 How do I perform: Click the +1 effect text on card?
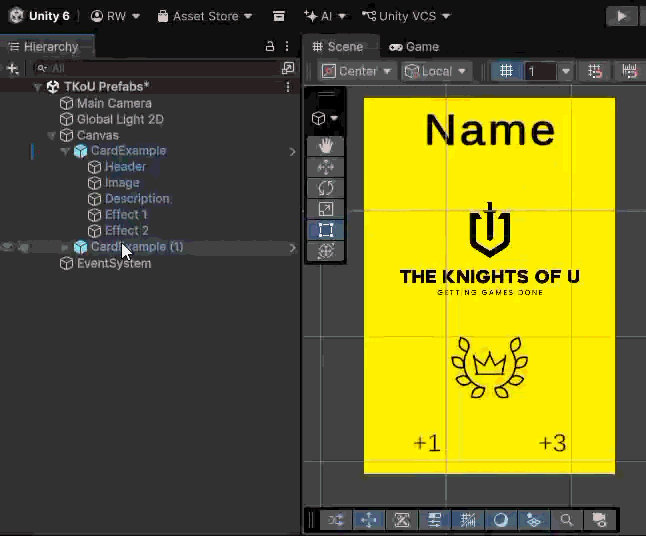pyautogui.click(x=427, y=444)
